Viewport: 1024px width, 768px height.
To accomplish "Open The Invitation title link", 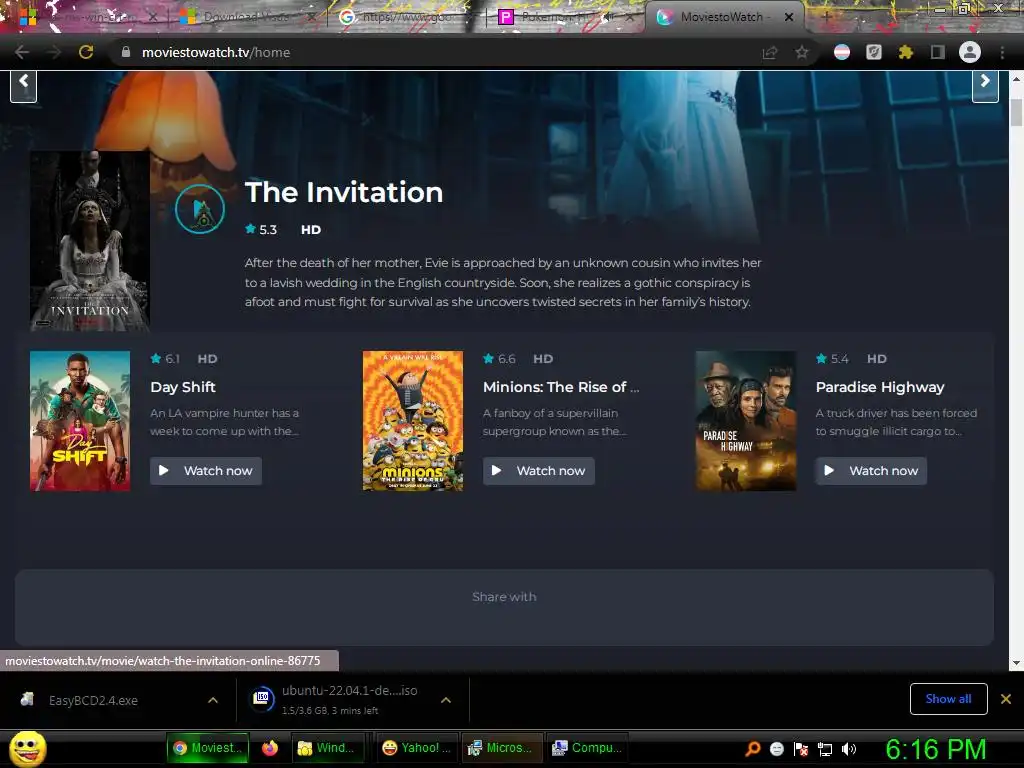I will pyautogui.click(x=344, y=192).
